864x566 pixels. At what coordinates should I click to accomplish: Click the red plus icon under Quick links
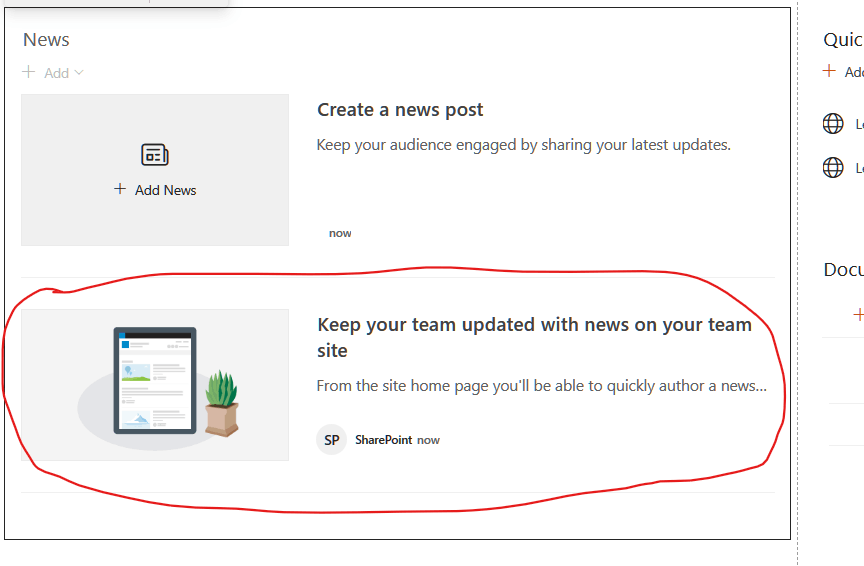tap(829, 71)
